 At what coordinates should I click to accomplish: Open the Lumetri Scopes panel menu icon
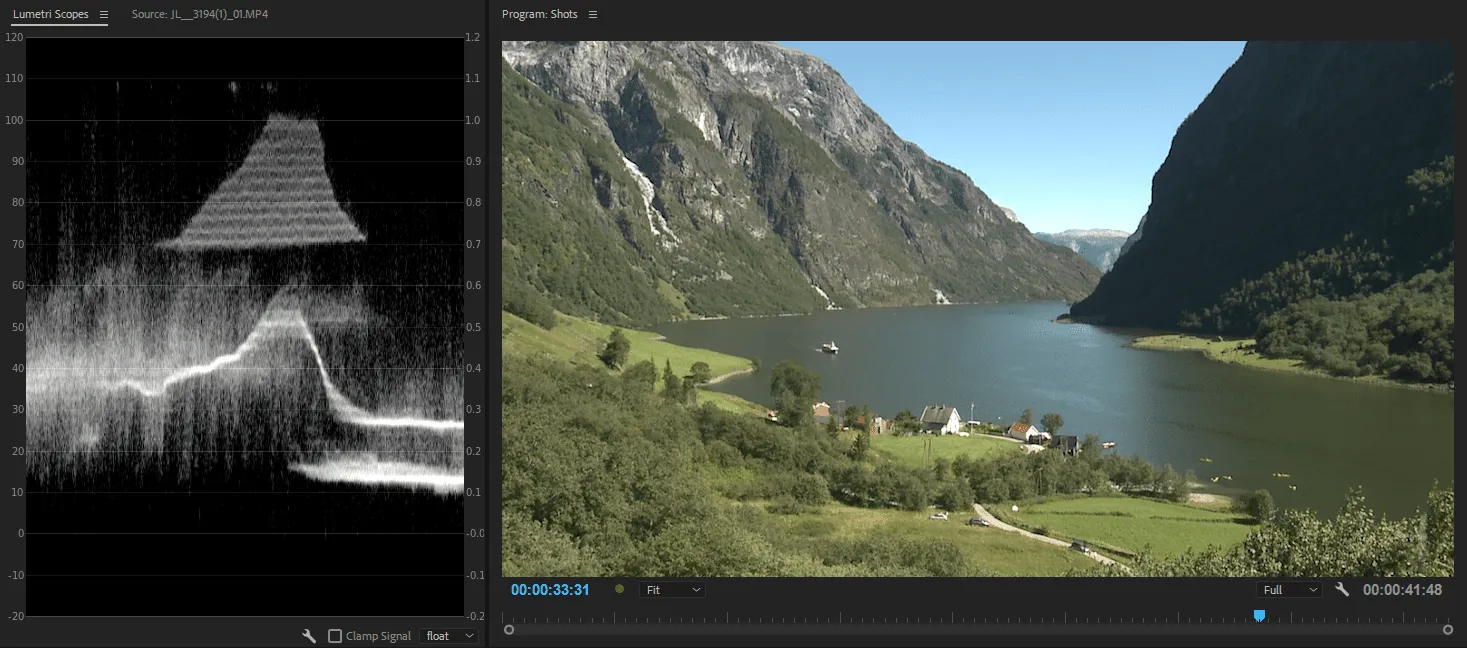pyautogui.click(x=103, y=15)
